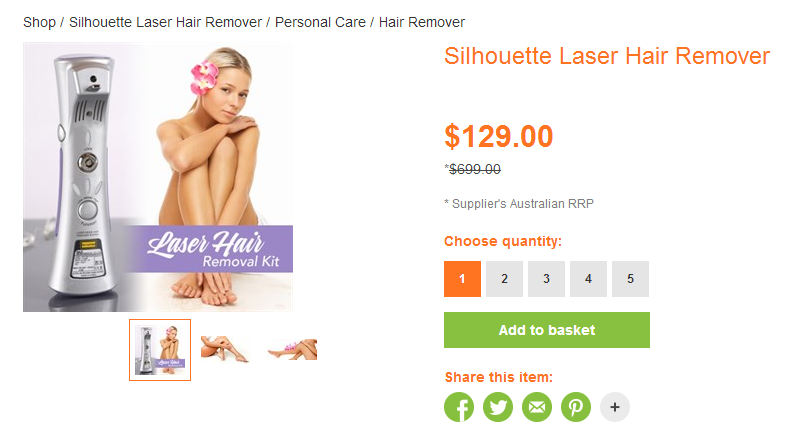Viewport: 806px width, 435px height.
Task: Select quantity 1
Action: coord(463,279)
